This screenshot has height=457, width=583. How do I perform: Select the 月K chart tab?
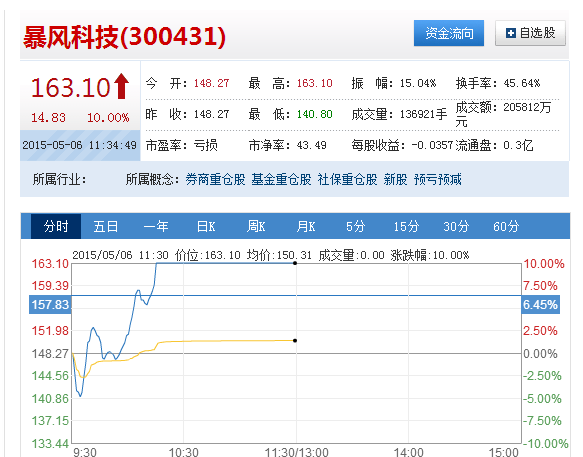[306, 226]
